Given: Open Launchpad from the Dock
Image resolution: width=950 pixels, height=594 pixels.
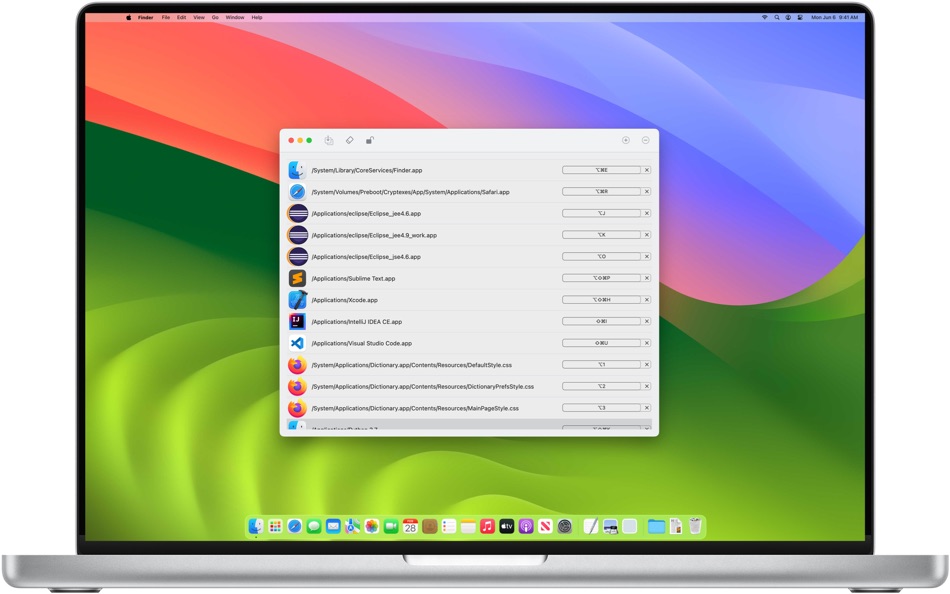Looking at the screenshot, I should pos(275,526).
